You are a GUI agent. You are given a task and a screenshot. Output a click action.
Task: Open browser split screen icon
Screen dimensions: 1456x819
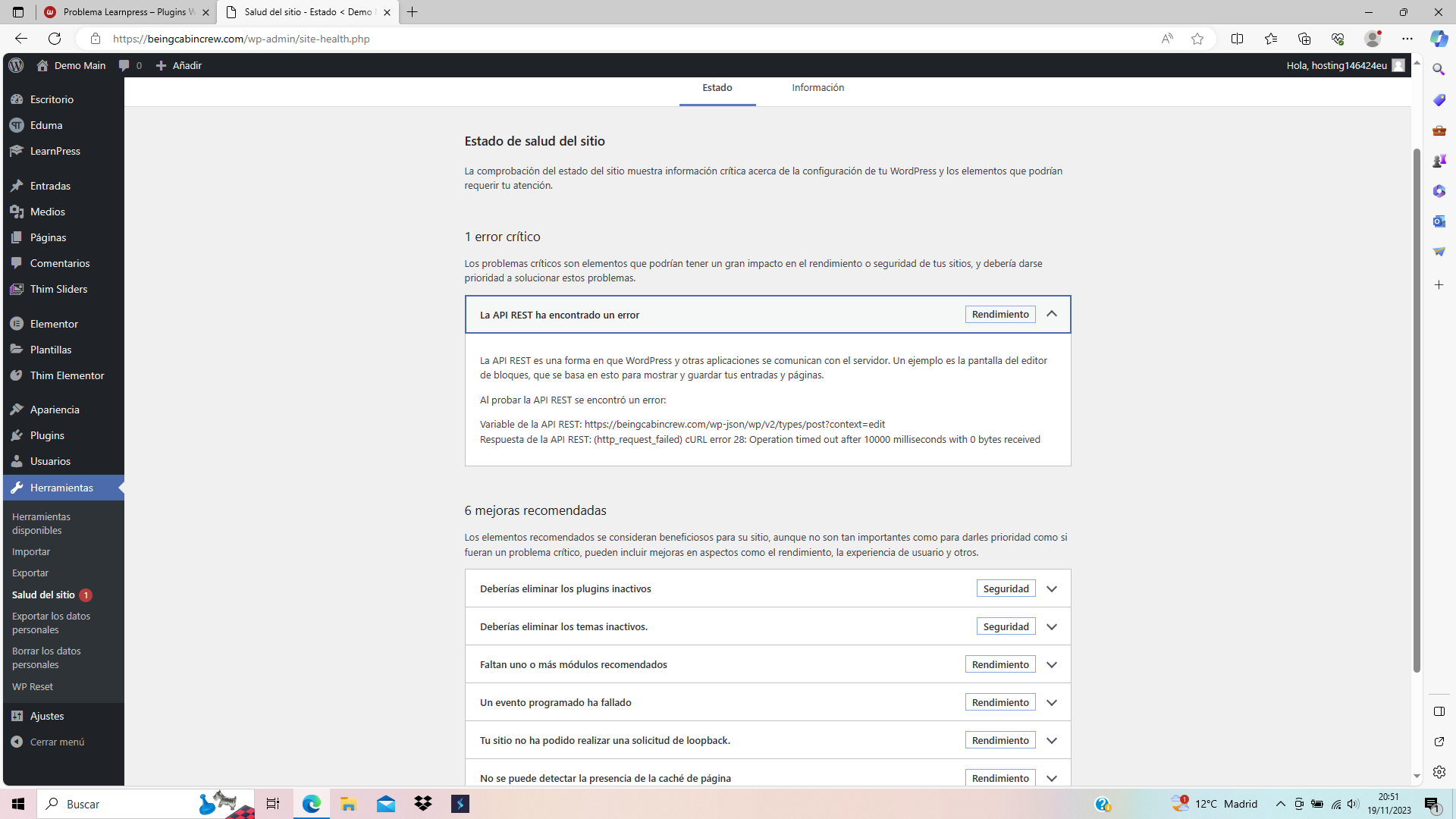(x=1238, y=39)
